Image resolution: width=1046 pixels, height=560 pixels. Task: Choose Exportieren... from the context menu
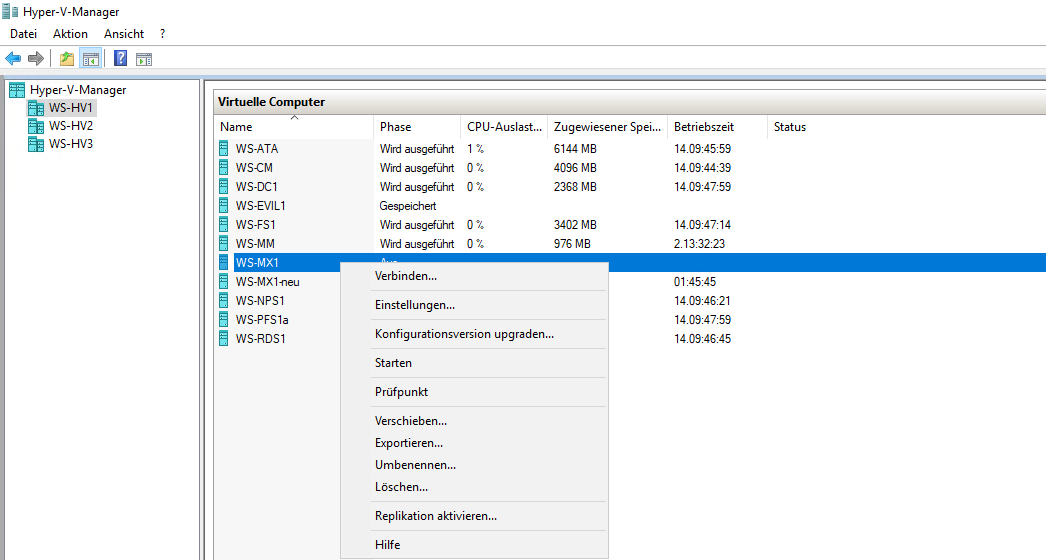474,443
